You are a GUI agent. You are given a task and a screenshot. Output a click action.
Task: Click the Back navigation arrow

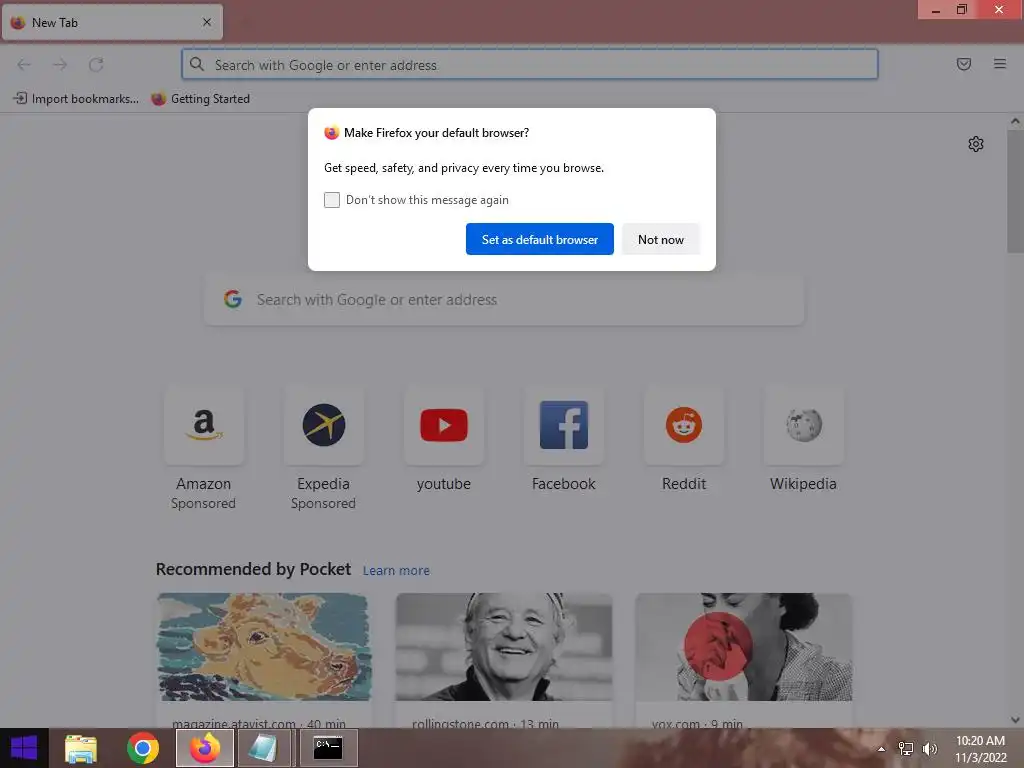[x=24, y=65]
